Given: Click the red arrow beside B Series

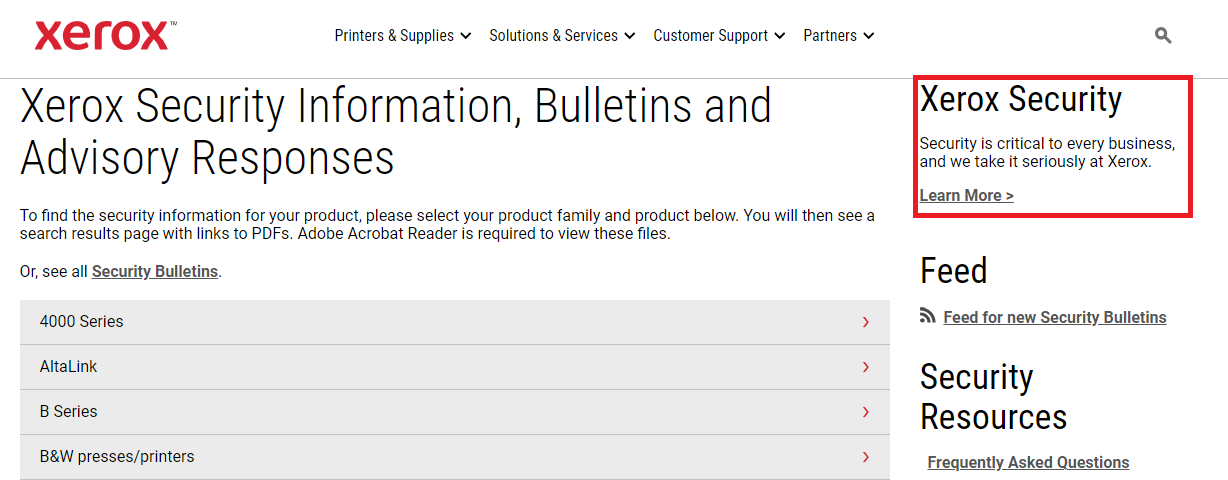Looking at the screenshot, I should click(x=865, y=412).
